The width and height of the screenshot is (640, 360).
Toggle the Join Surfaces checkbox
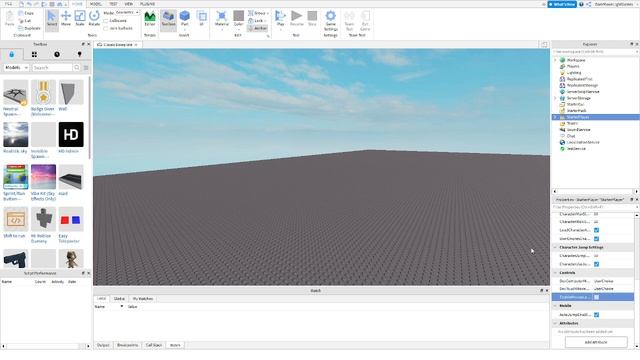pyautogui.click(x=106, y=28)
